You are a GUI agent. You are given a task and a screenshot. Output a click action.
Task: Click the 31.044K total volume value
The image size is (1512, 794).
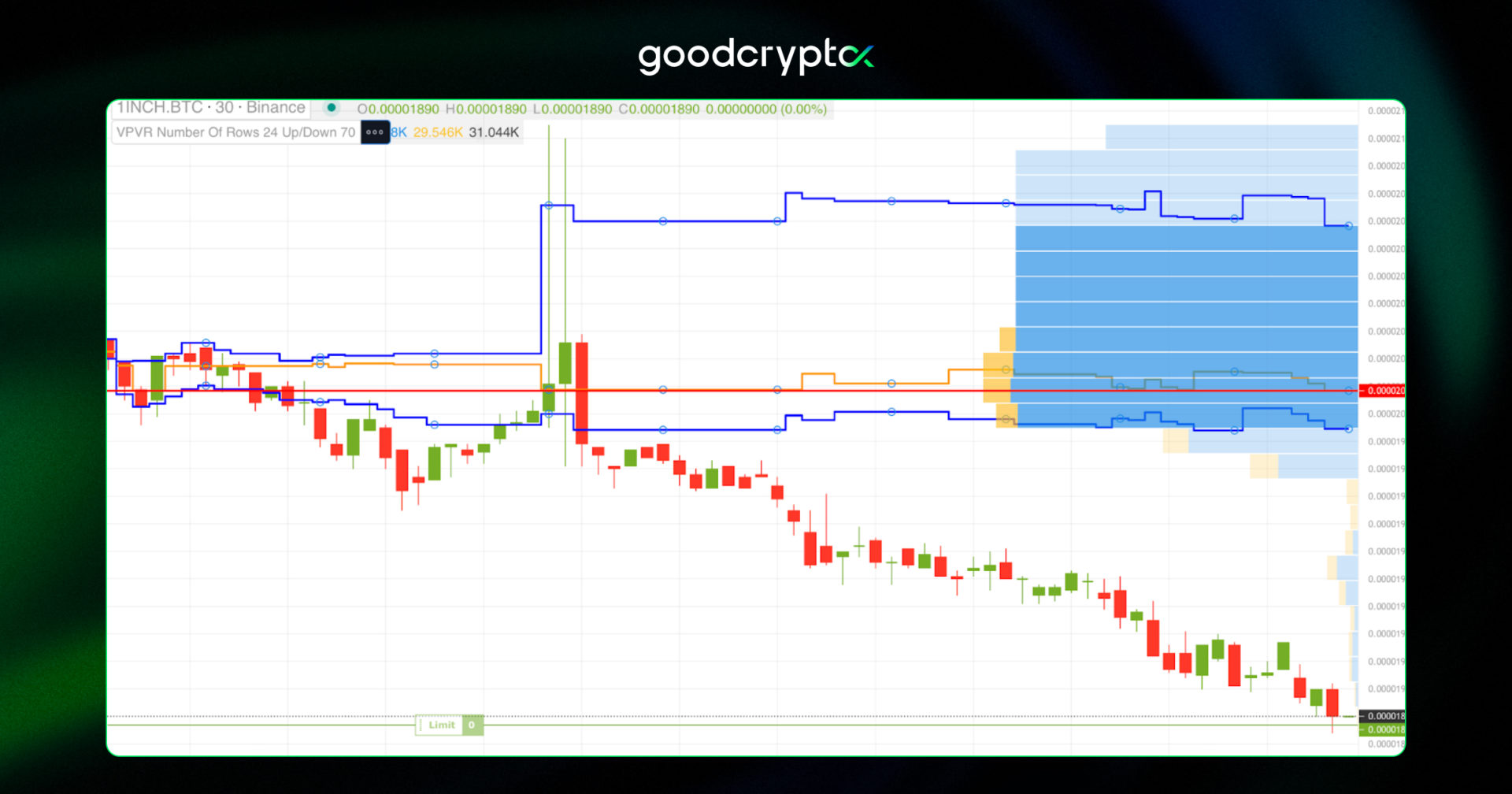(x=494, y=132)
